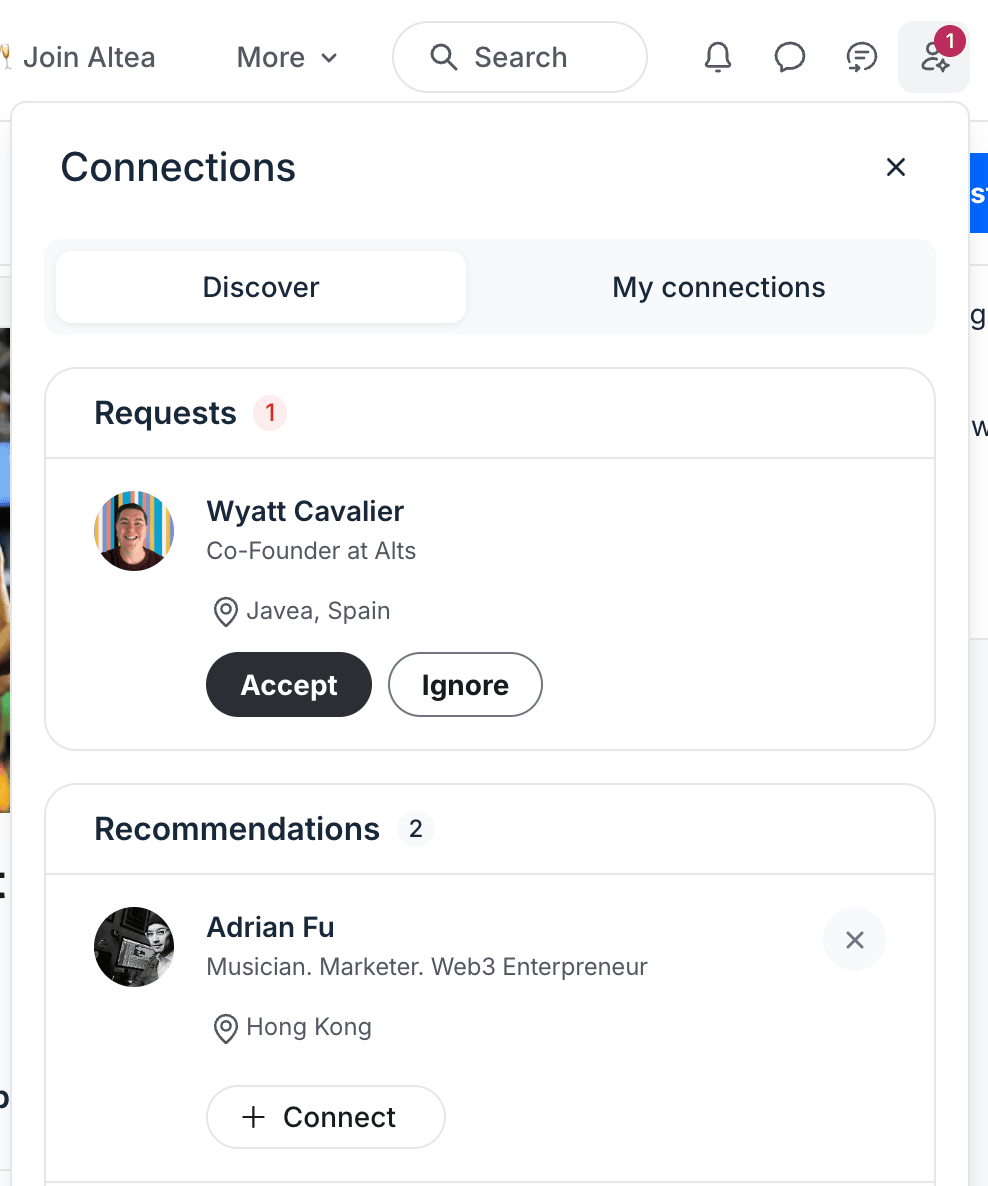Open the discussion threads icon
Viewport: 988px width, 1186px height.
pyautogui.click(x=861, y=57)
